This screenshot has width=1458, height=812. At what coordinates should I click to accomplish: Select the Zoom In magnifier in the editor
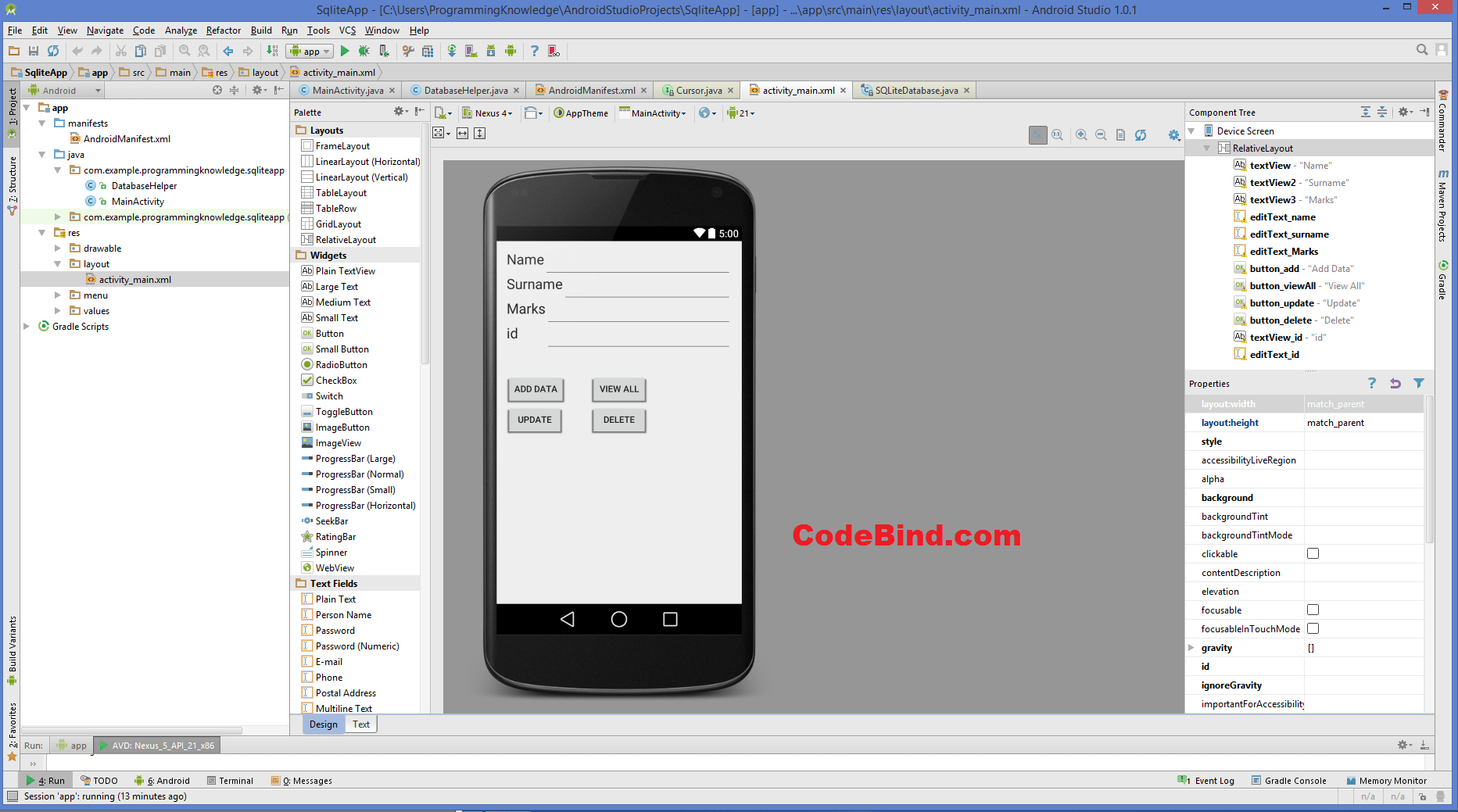1082,134
